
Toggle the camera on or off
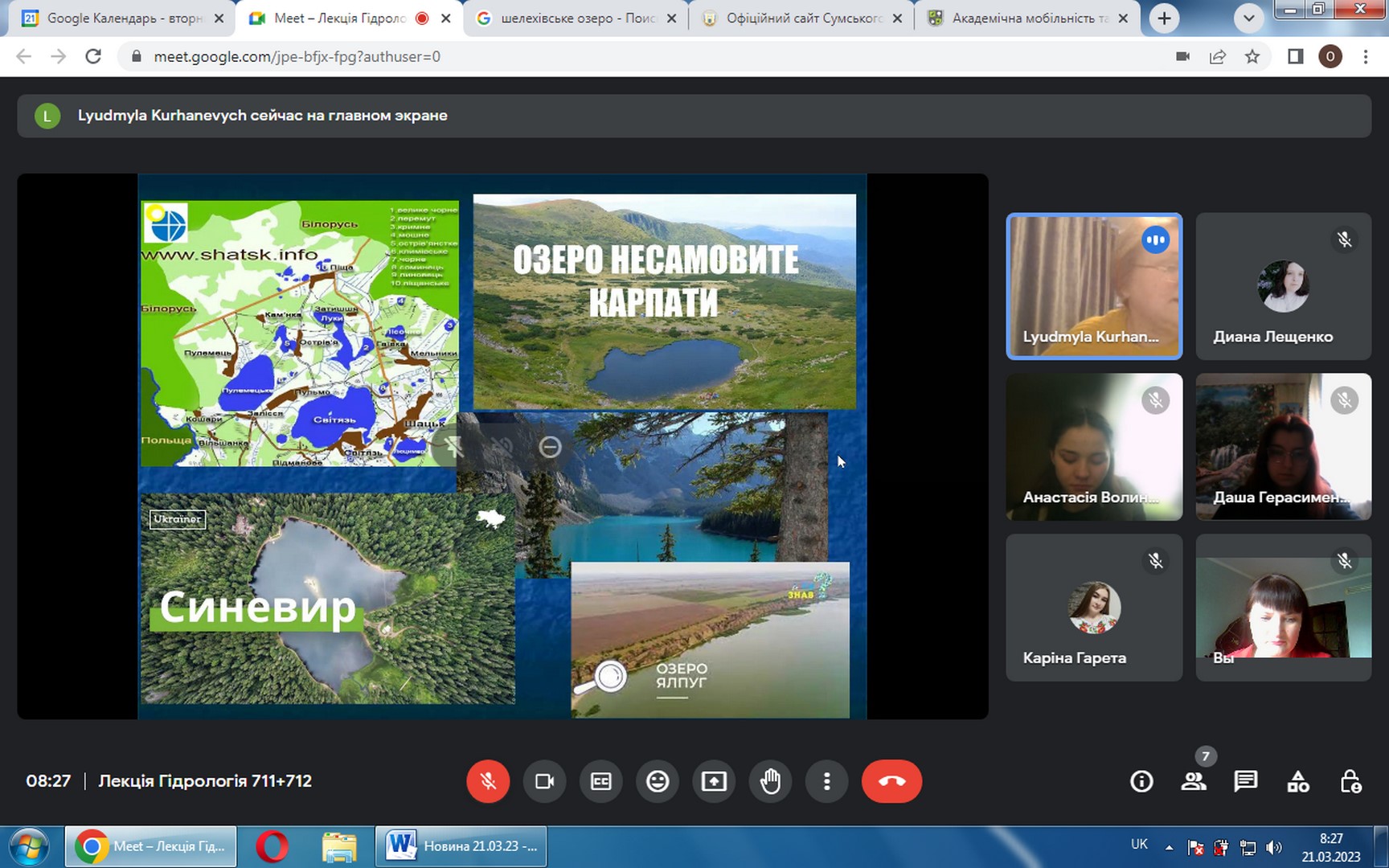(544, 781)
